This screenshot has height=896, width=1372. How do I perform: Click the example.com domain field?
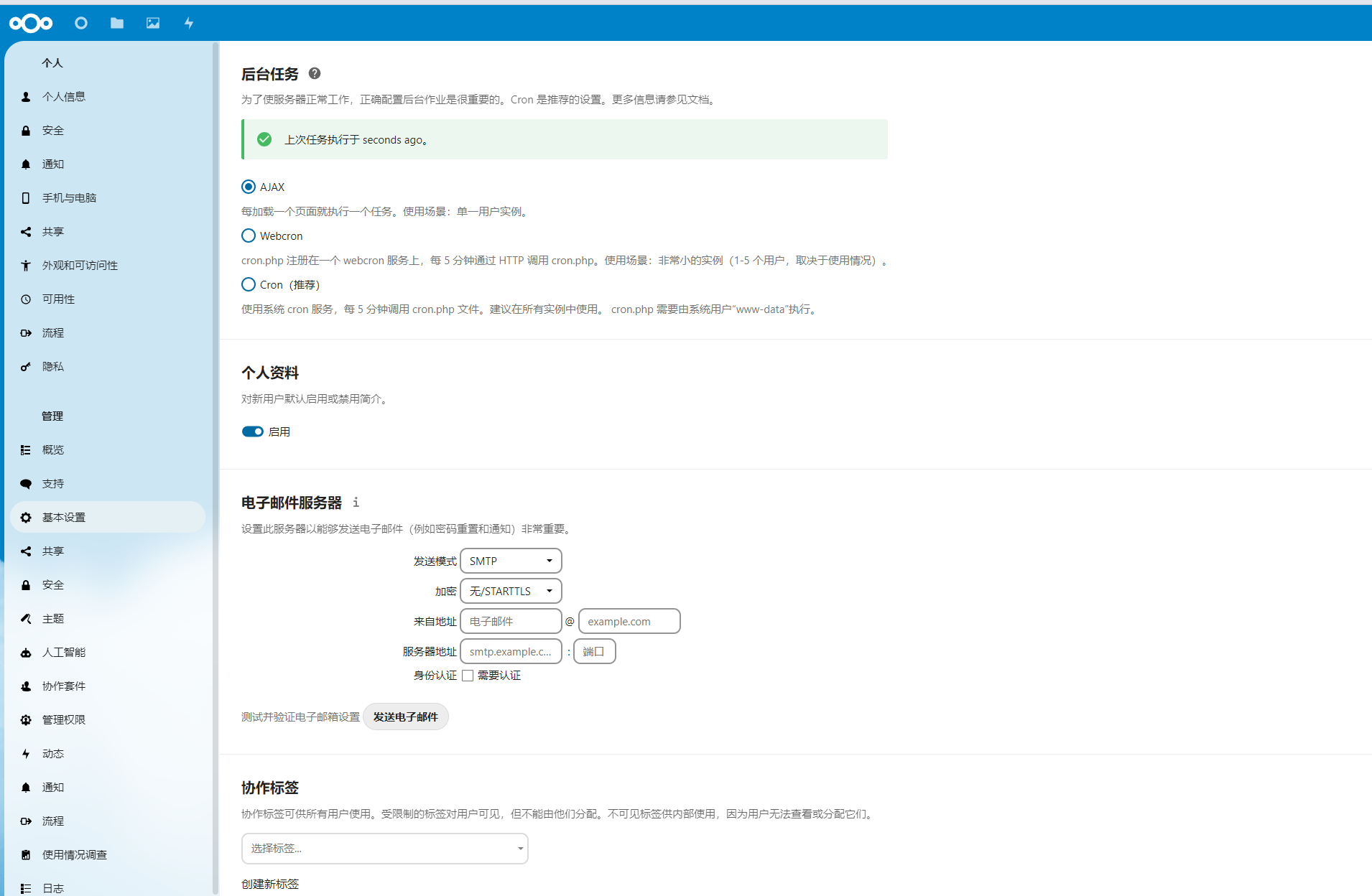click(x=629, y=621)
